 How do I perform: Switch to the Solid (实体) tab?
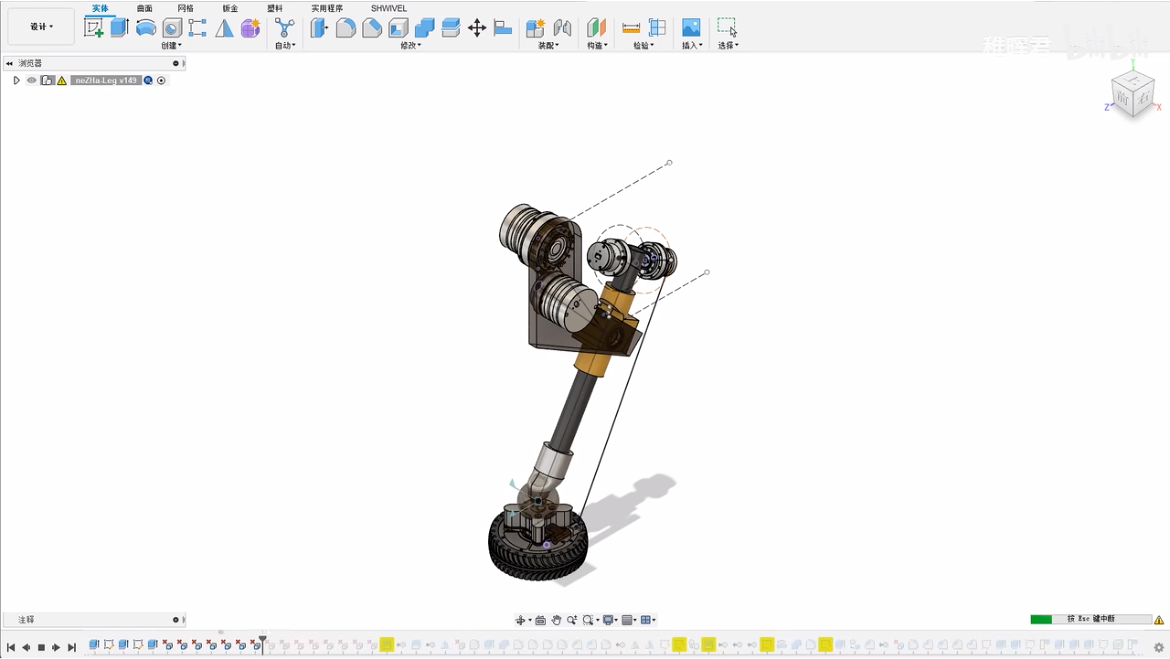[100, 8]
